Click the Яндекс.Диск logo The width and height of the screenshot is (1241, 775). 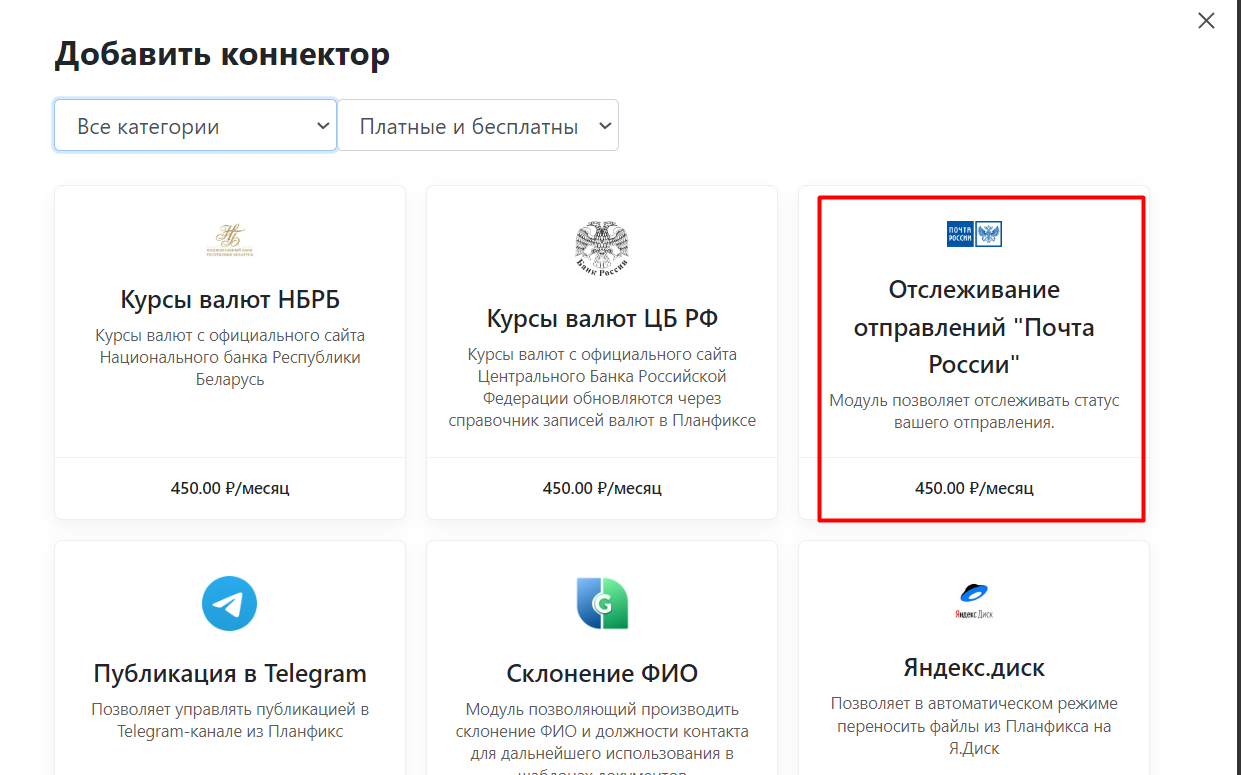pyautogui.click(x=974, y=601)
